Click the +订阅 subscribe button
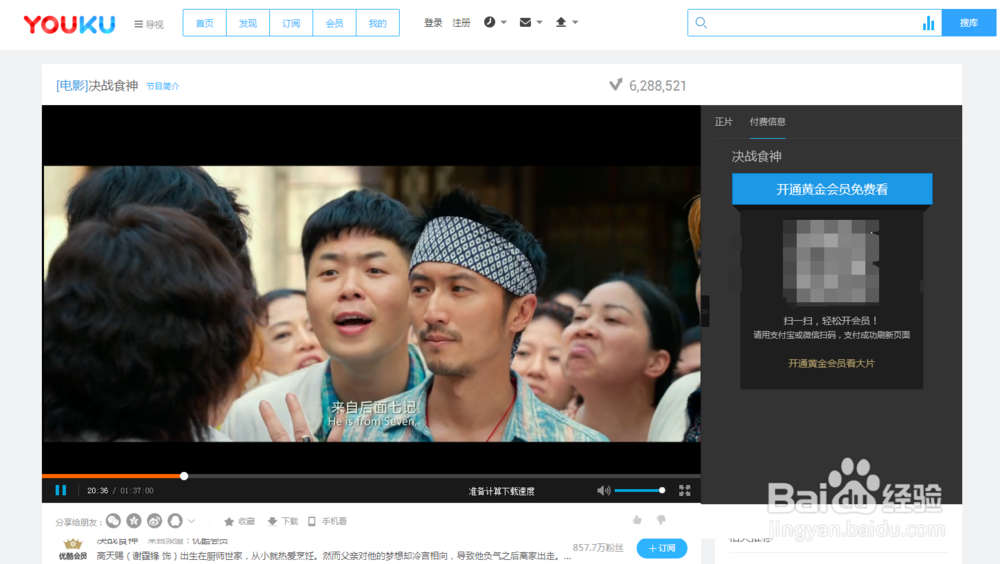The height and width of the screenshot is (564, 1000). coord(662,548)
